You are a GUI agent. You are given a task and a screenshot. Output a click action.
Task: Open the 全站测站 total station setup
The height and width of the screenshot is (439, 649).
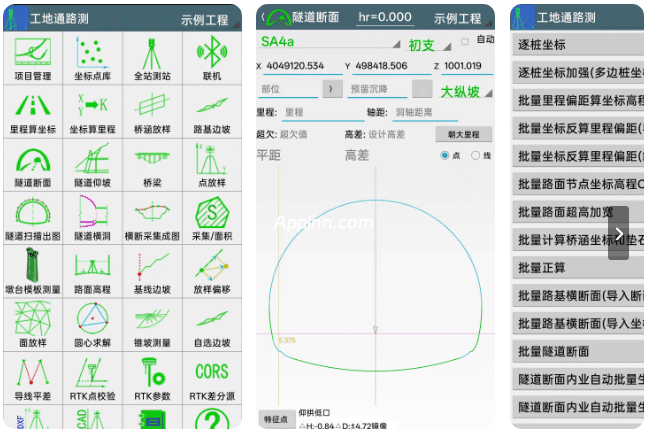click(152, 58)
